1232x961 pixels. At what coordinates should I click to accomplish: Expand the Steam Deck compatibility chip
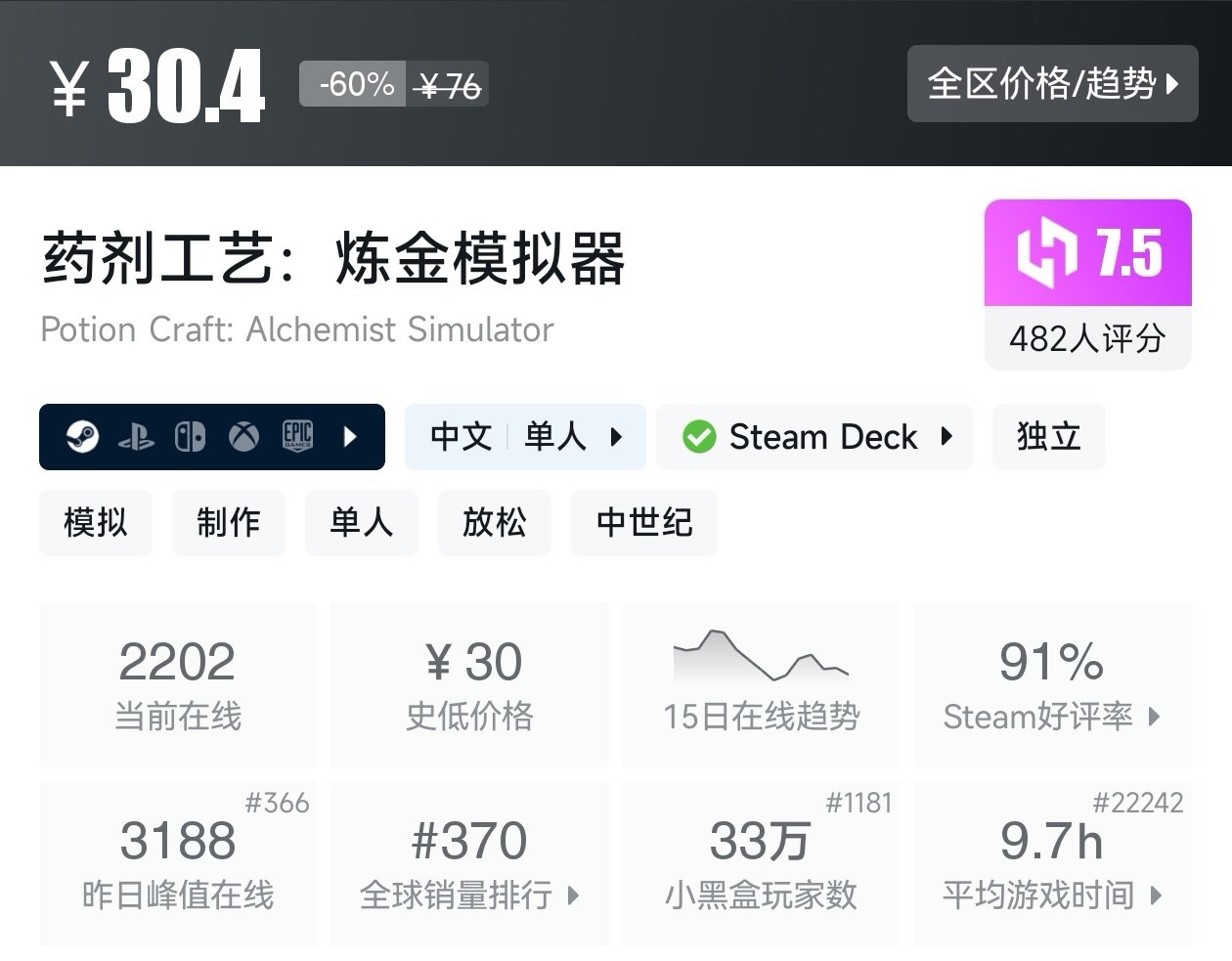[814, 437]
